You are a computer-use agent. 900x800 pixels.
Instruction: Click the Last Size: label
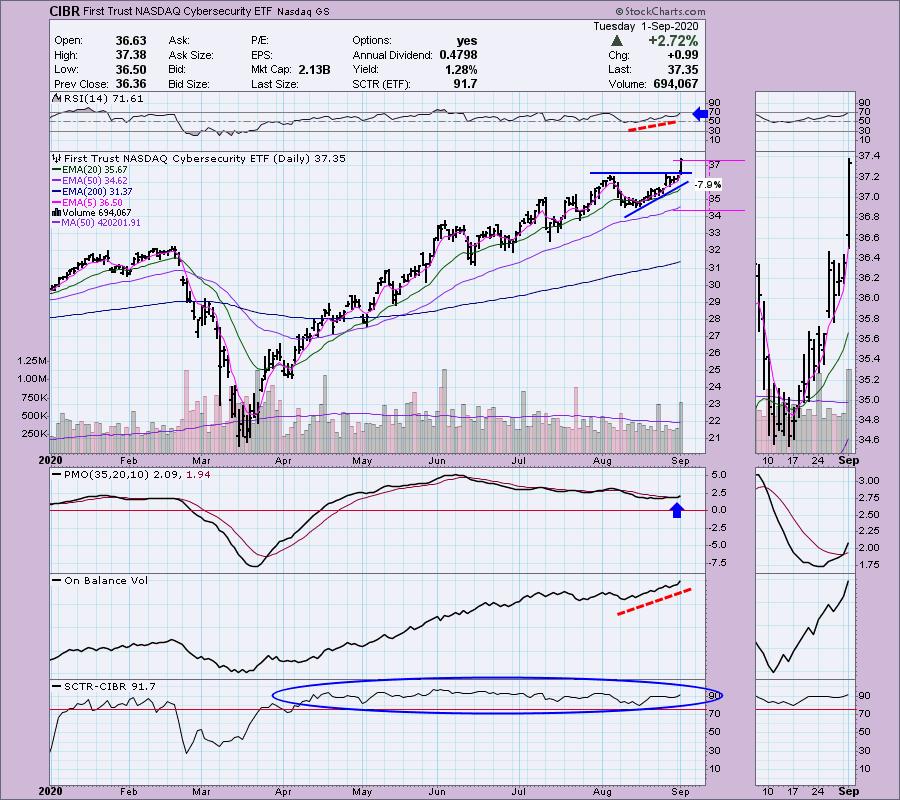click(x=275, y=84)
